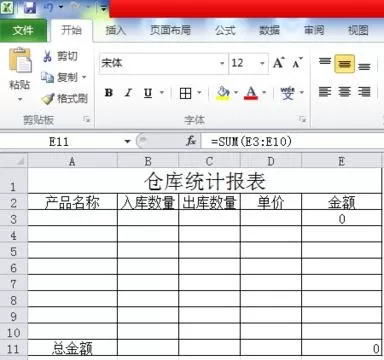This screenshot has width=384, height=360.
Task: Select column C header
Action: 209,161
